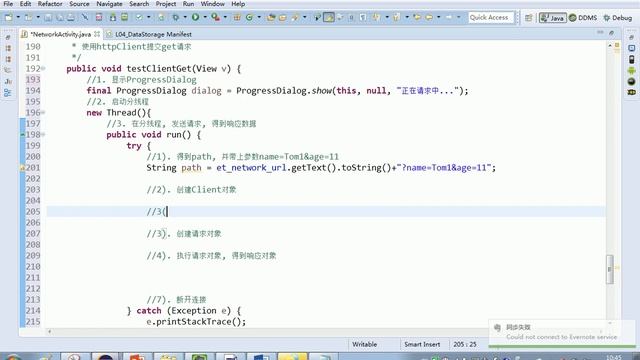Click the New file toolbar icon
The width and height of the screenshot is (640, 360).
click(9, 17)
